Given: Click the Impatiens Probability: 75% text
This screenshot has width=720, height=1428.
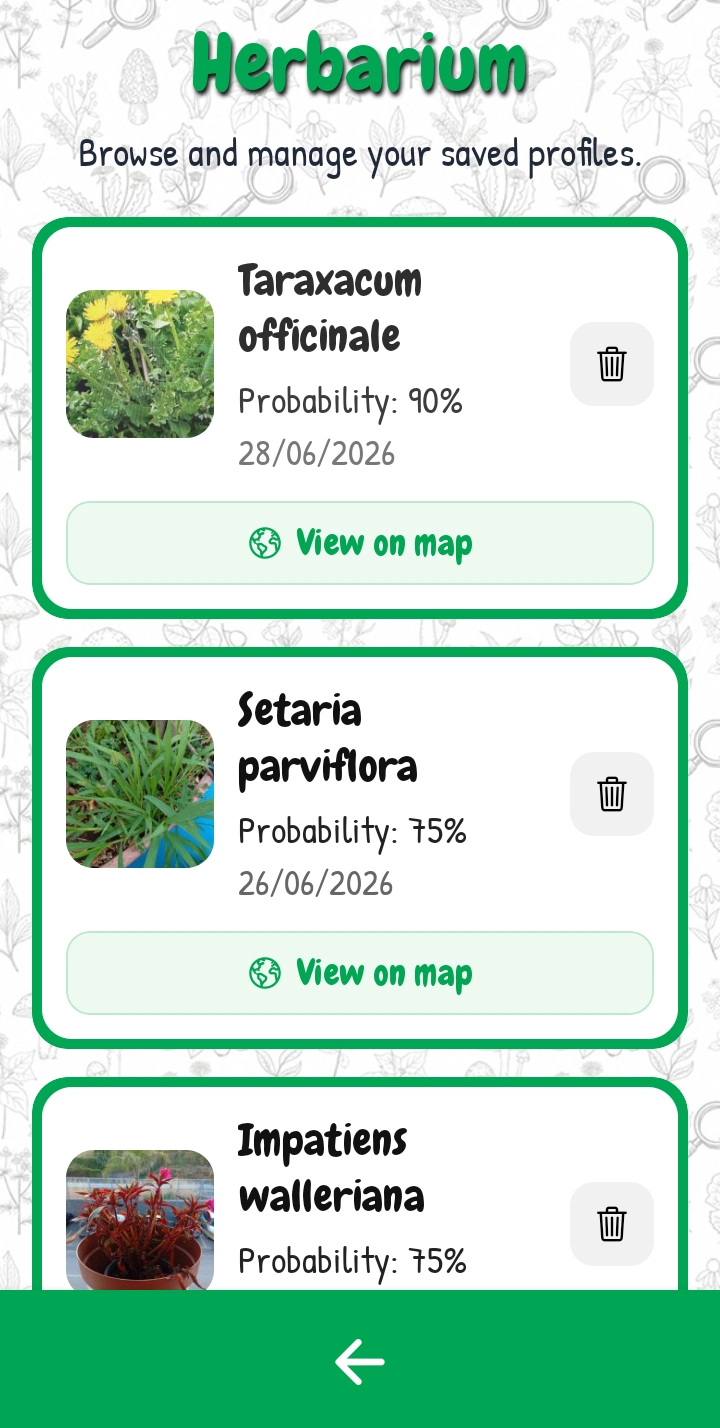Looking at the screenshot, I should point(352,1261).
